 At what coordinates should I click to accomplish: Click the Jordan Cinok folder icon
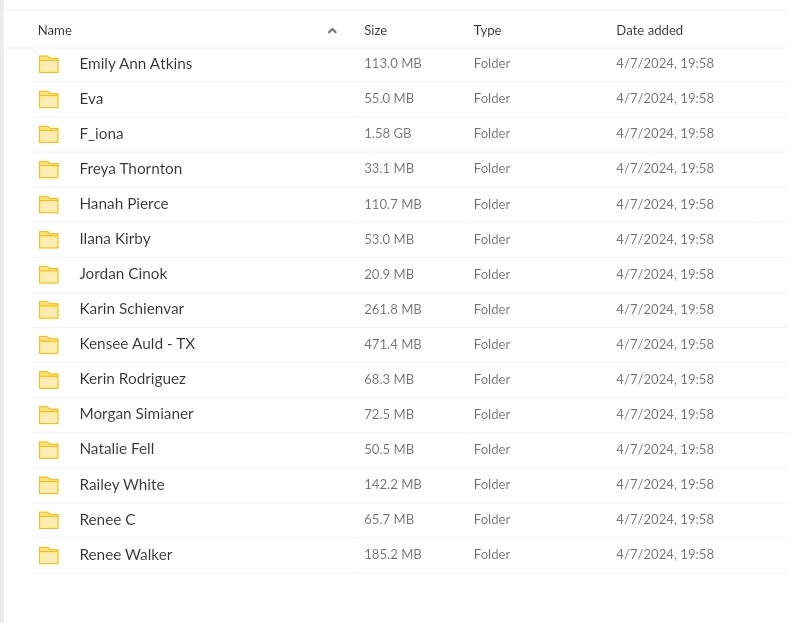pos(49,274)
